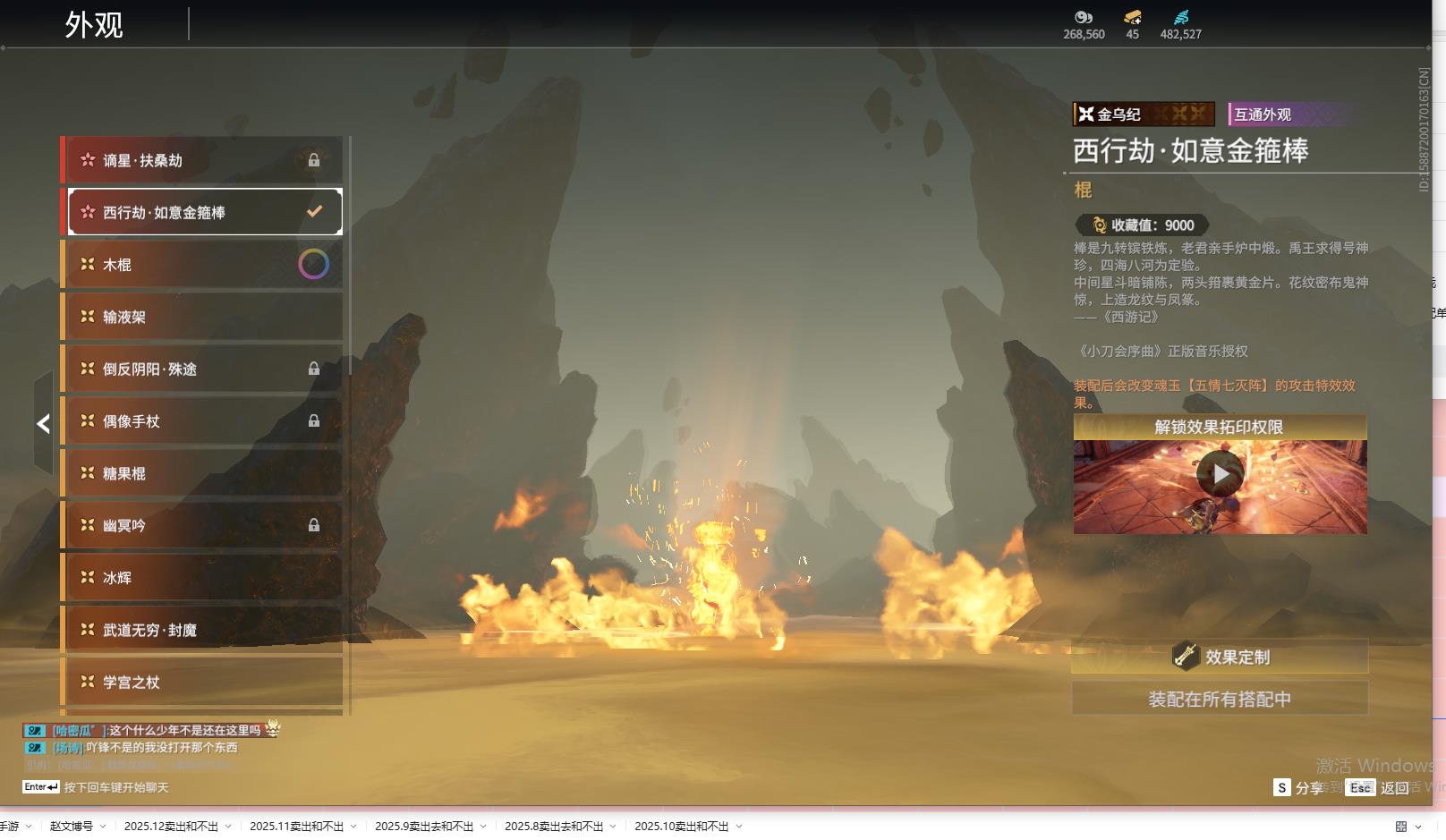
Task: Click the lock icon on 倒反阴阳·殊途
Action: tap(314, 369)
